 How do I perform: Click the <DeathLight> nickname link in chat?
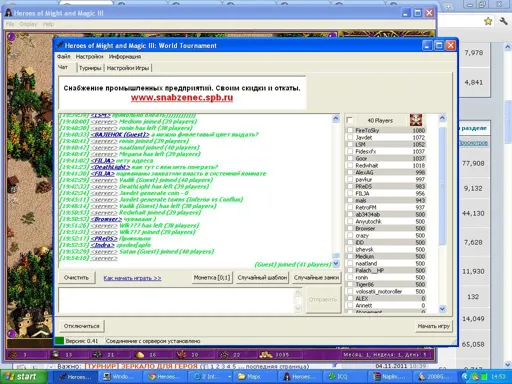(110, 167)
